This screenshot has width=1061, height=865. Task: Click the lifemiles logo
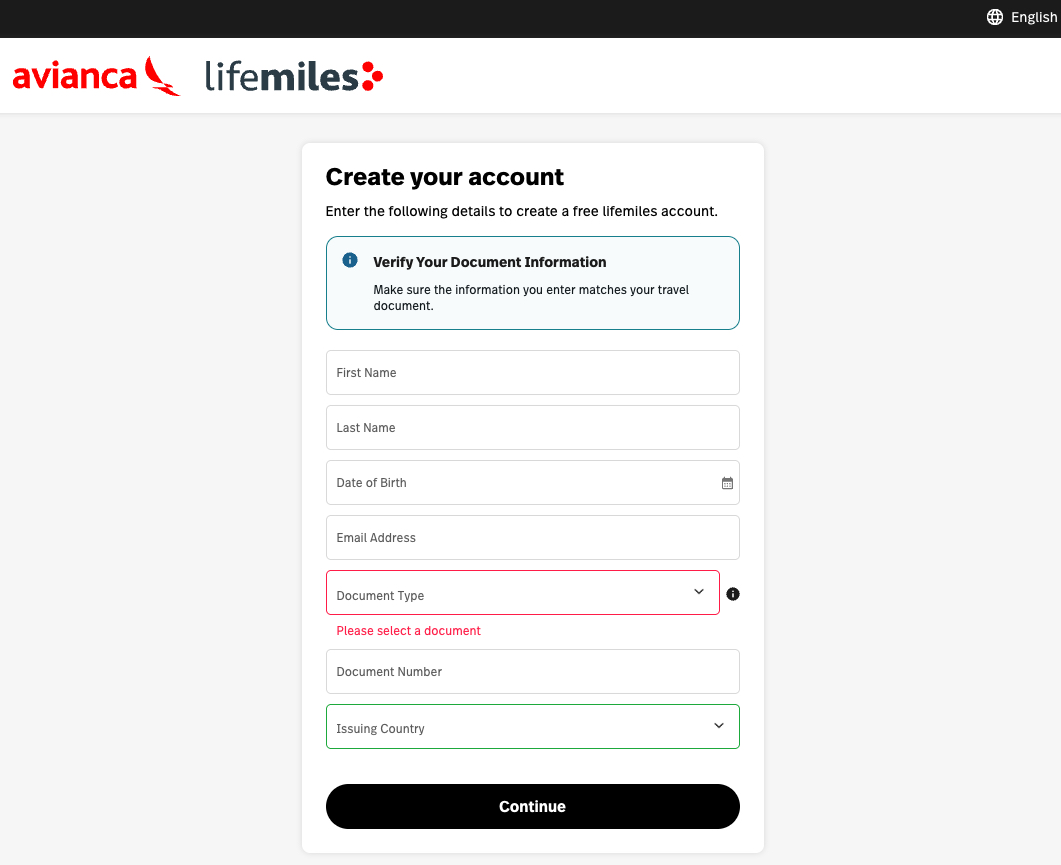(293, 76)
